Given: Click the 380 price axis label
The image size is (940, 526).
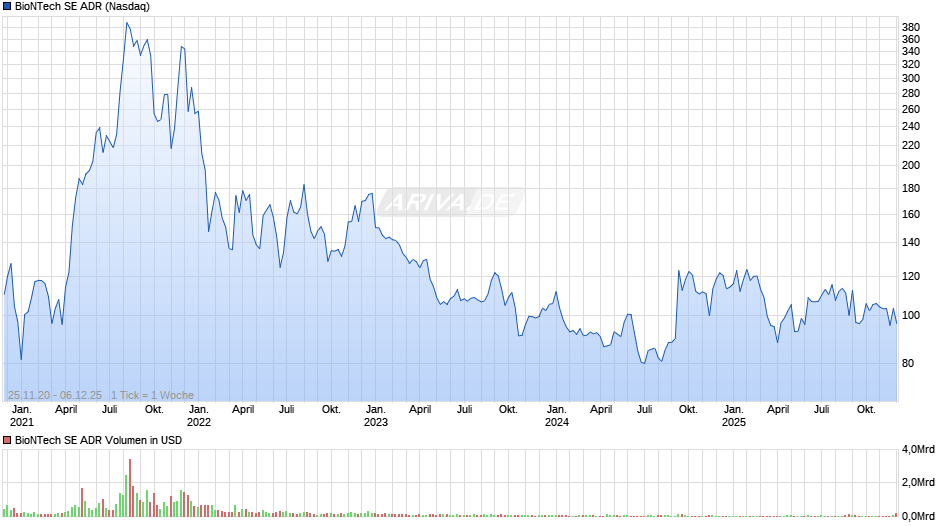Looking at the screenshot, I should point(911,27).
